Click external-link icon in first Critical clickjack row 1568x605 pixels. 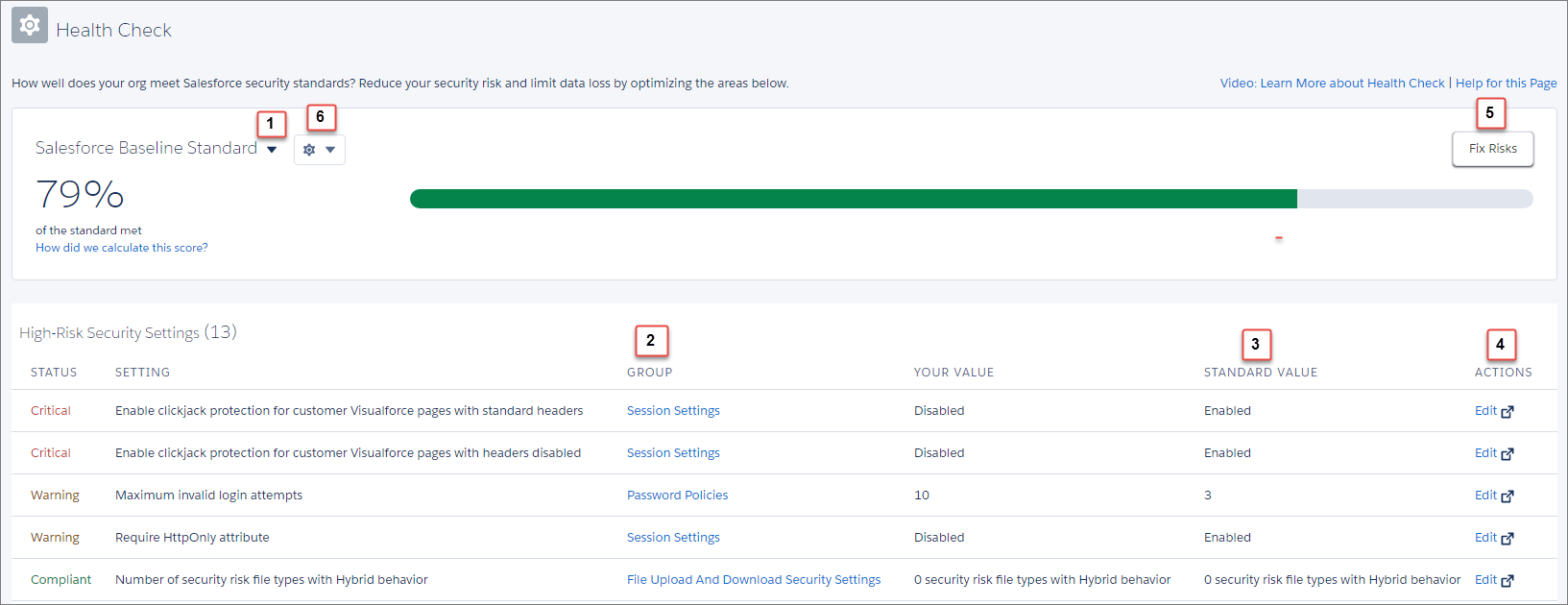pos(1508,412)
